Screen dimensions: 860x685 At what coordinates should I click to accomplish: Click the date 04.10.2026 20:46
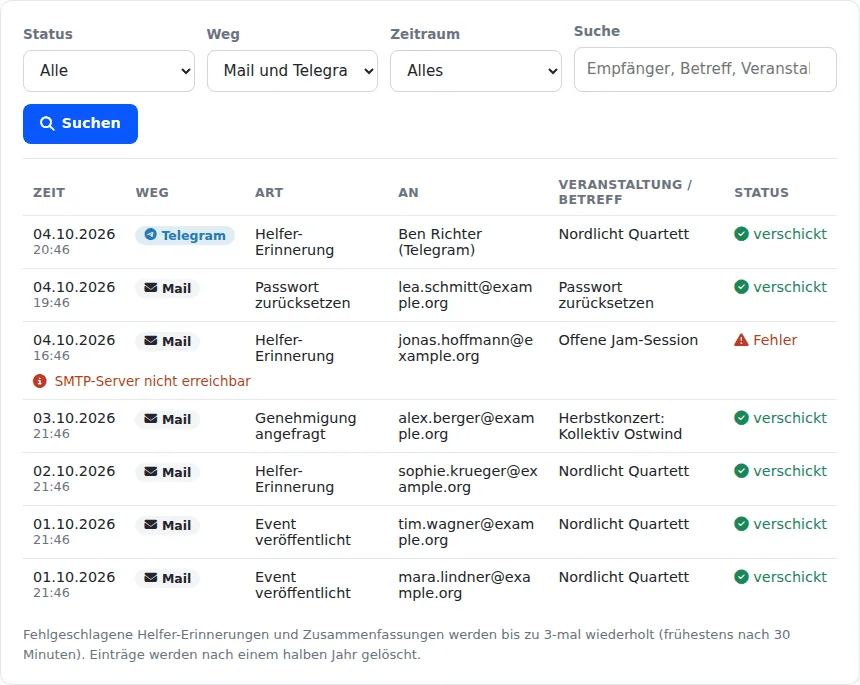[74, 242]
